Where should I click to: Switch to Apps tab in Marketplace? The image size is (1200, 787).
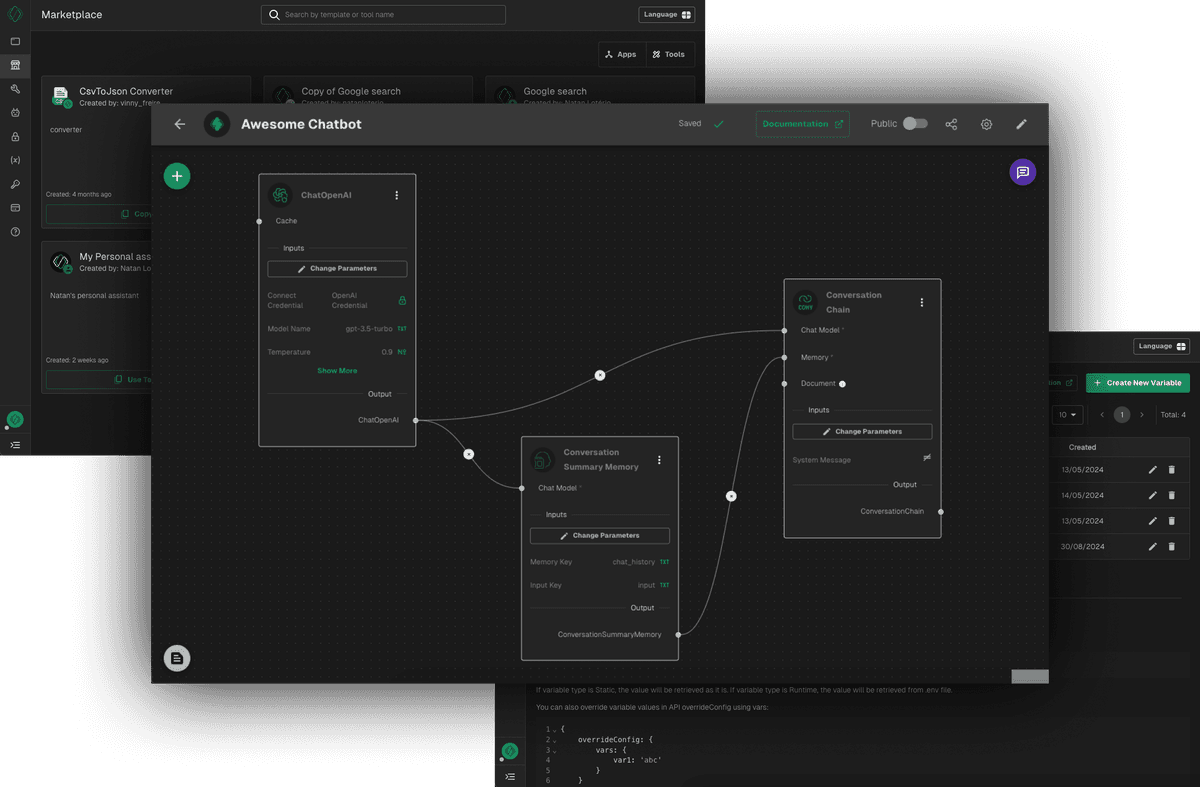pos(621,54)
